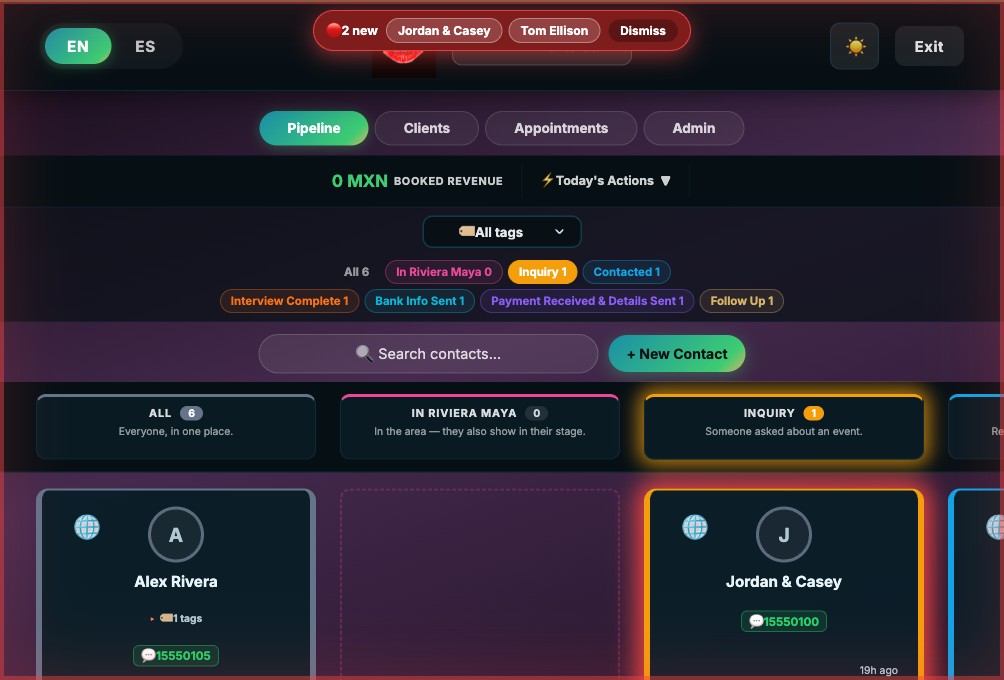
Task: Click the J avatar on Jordan & Casey card
Action: tap(784, 535)
